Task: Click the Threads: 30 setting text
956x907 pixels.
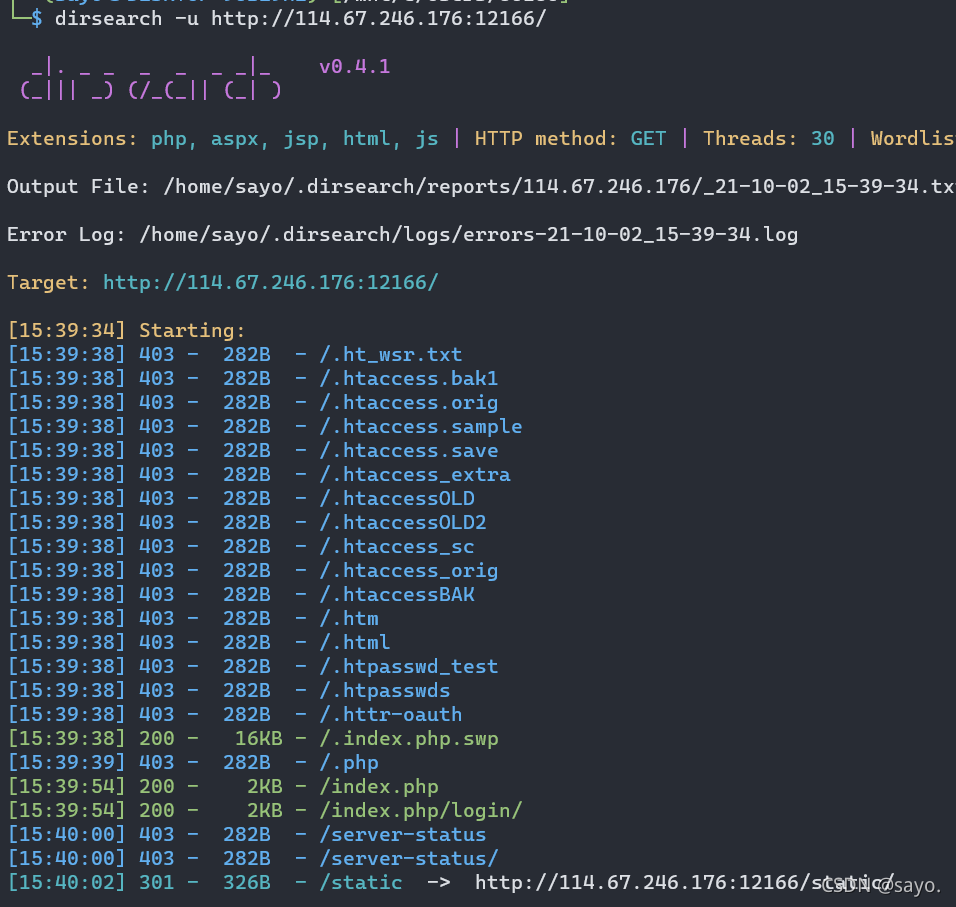Action: pos(768,138)
